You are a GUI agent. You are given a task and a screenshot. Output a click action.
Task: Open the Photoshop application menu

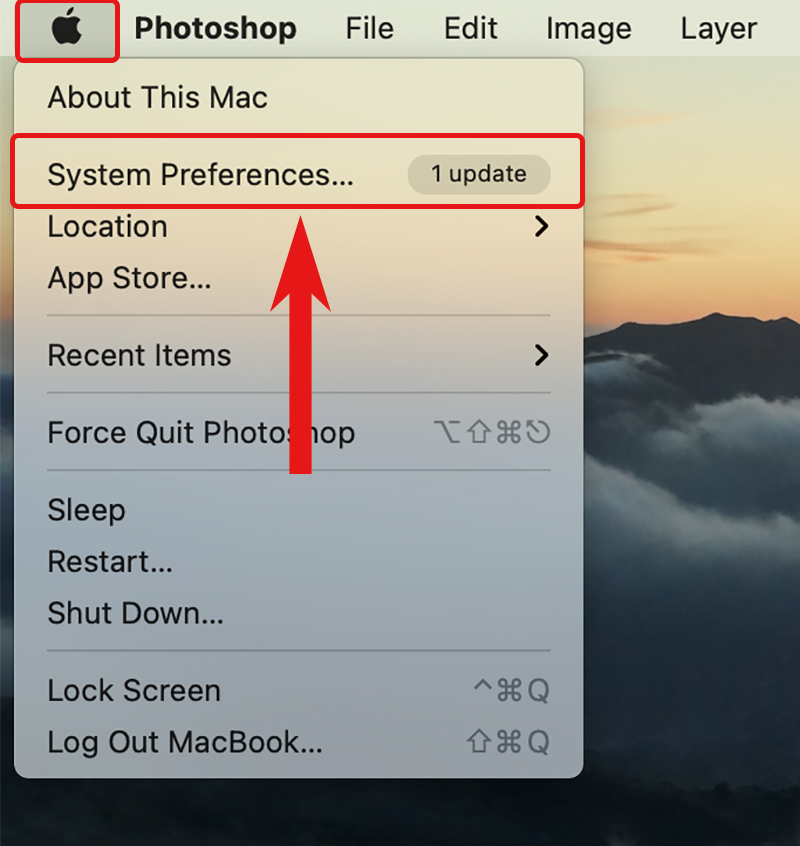tap(215, 29)
